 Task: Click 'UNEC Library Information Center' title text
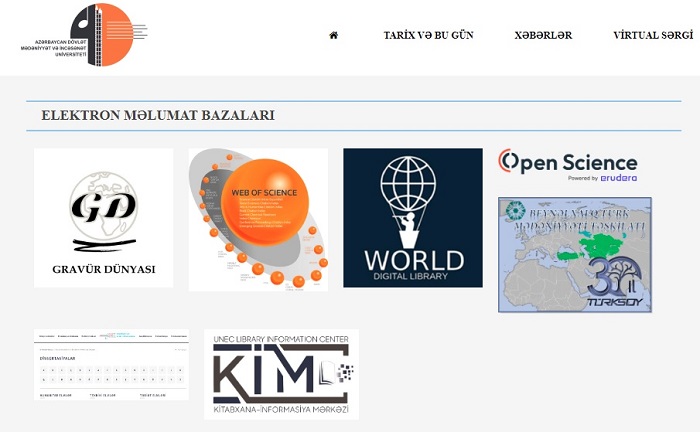coord(281,340)
